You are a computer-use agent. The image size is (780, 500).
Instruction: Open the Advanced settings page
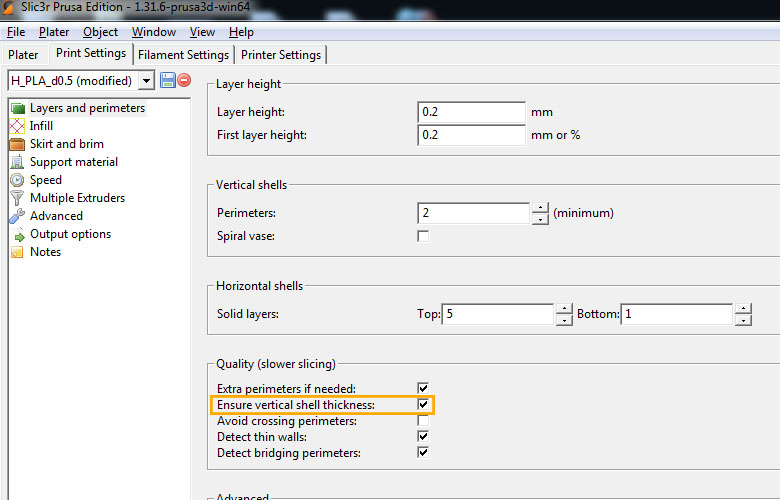56,216
